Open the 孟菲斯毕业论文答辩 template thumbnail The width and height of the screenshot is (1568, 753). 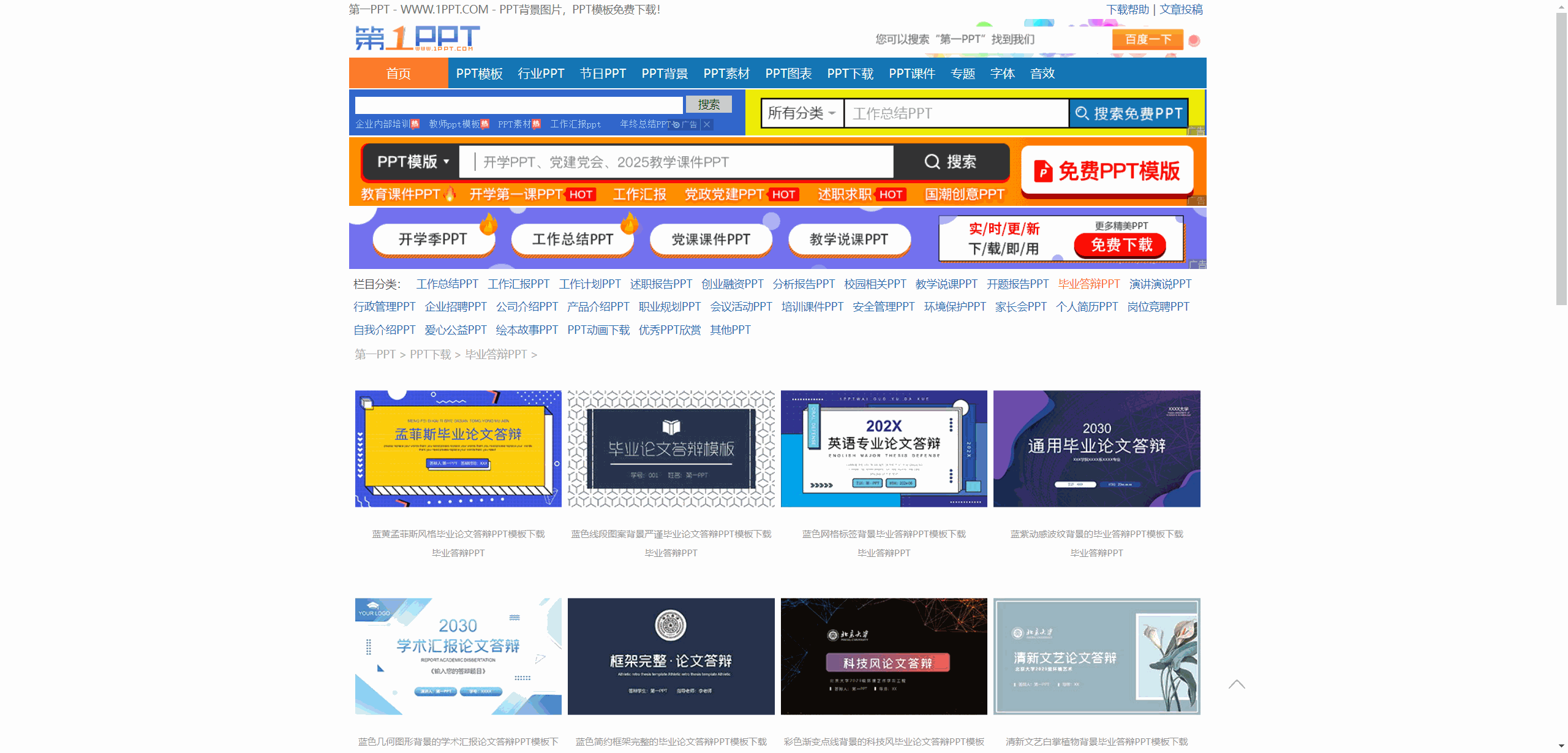tap(458, 448)
